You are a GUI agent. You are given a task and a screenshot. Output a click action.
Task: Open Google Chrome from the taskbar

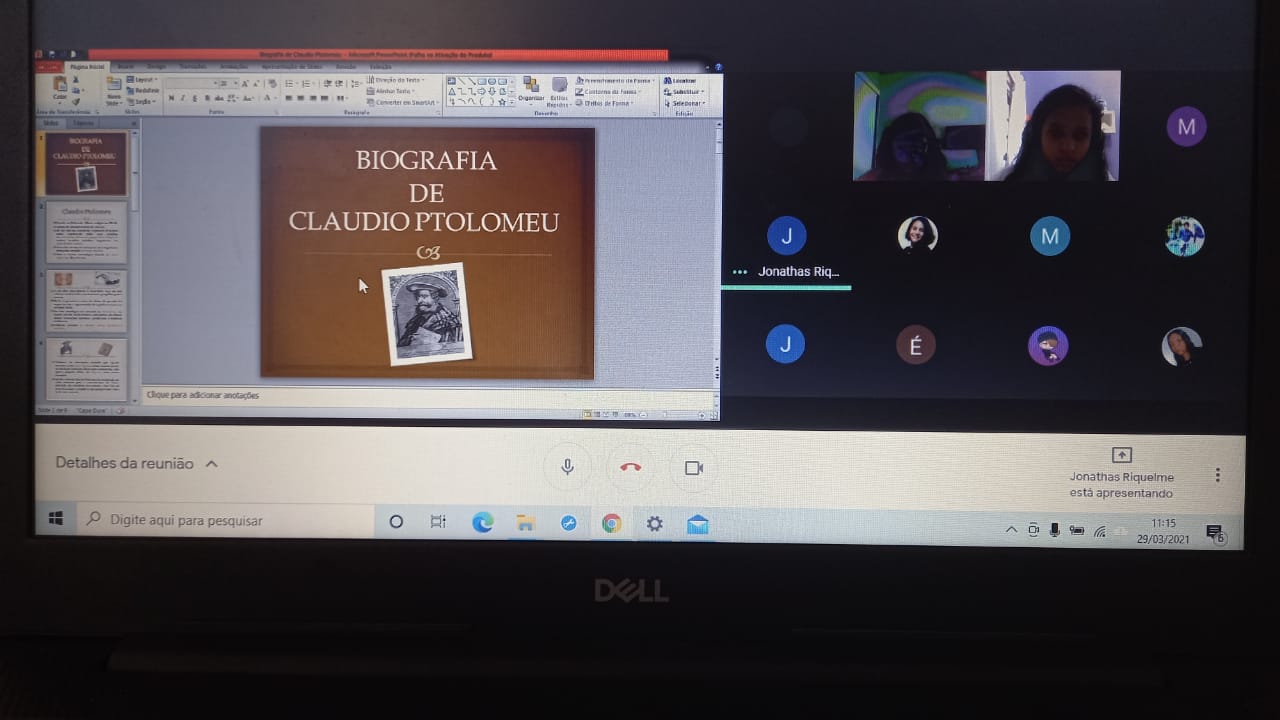611,523
